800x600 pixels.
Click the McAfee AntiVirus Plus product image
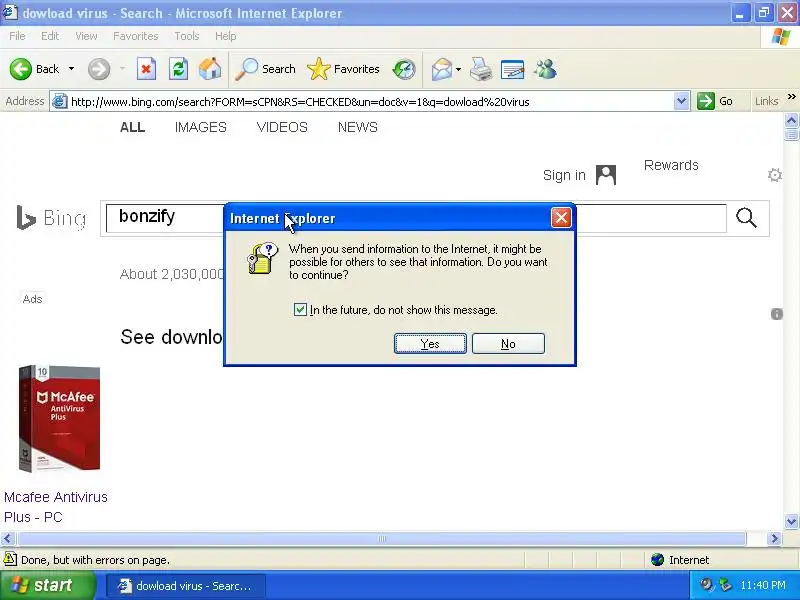[59, 419]
